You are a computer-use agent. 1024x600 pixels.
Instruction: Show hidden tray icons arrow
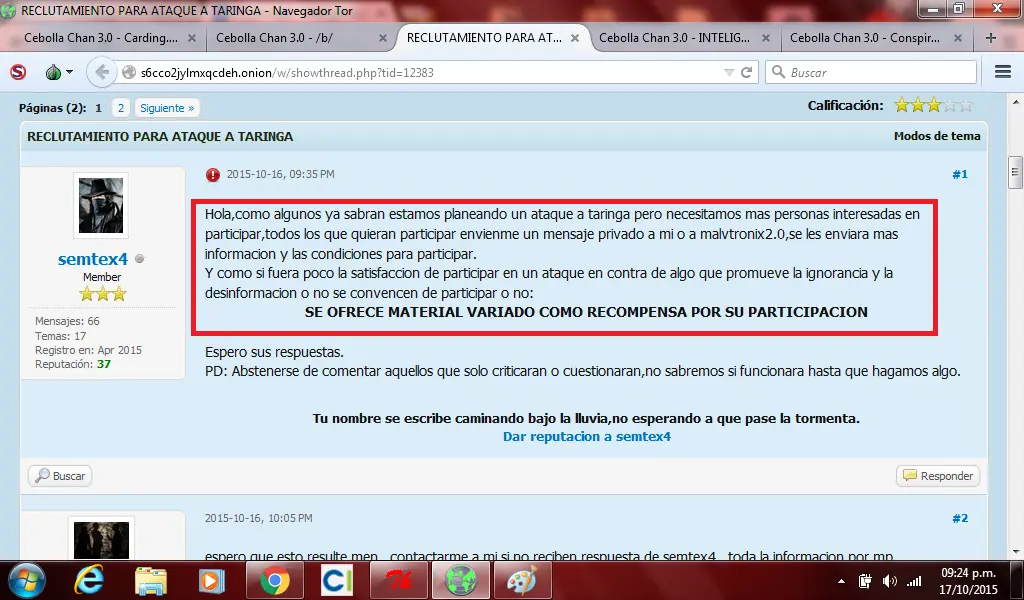[841, 581]
